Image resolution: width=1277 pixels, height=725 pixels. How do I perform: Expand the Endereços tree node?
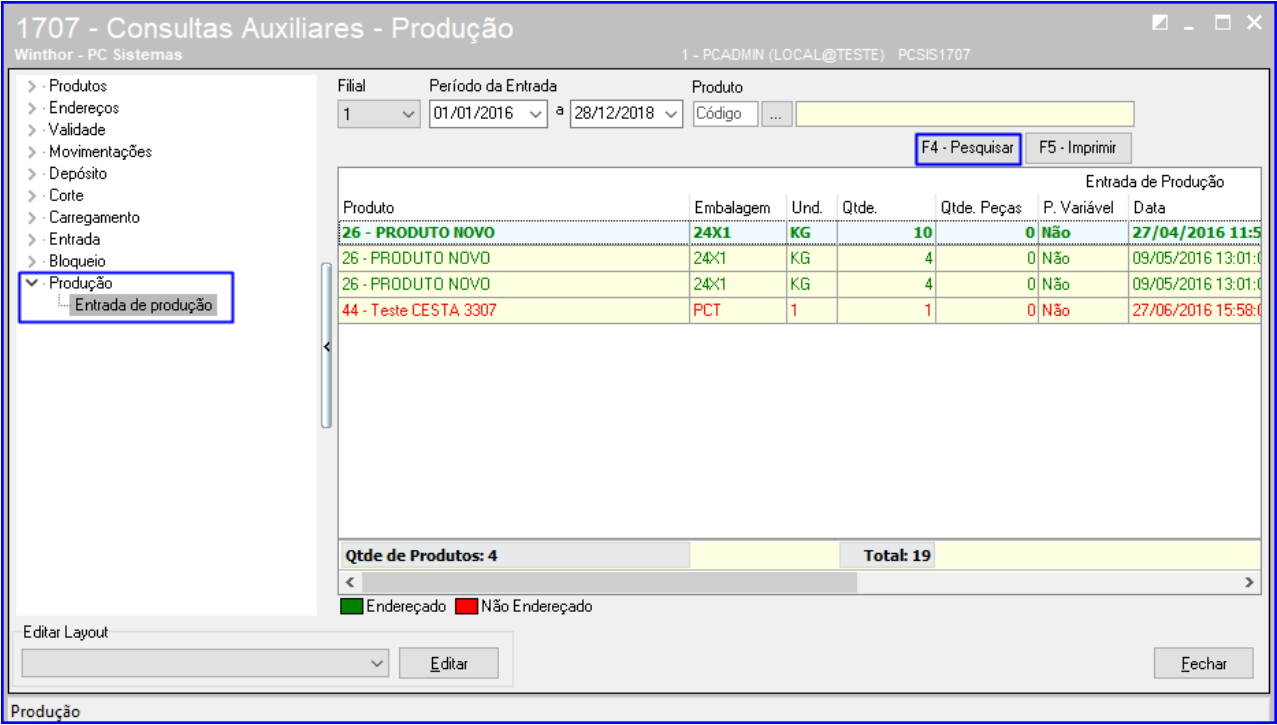32,108
